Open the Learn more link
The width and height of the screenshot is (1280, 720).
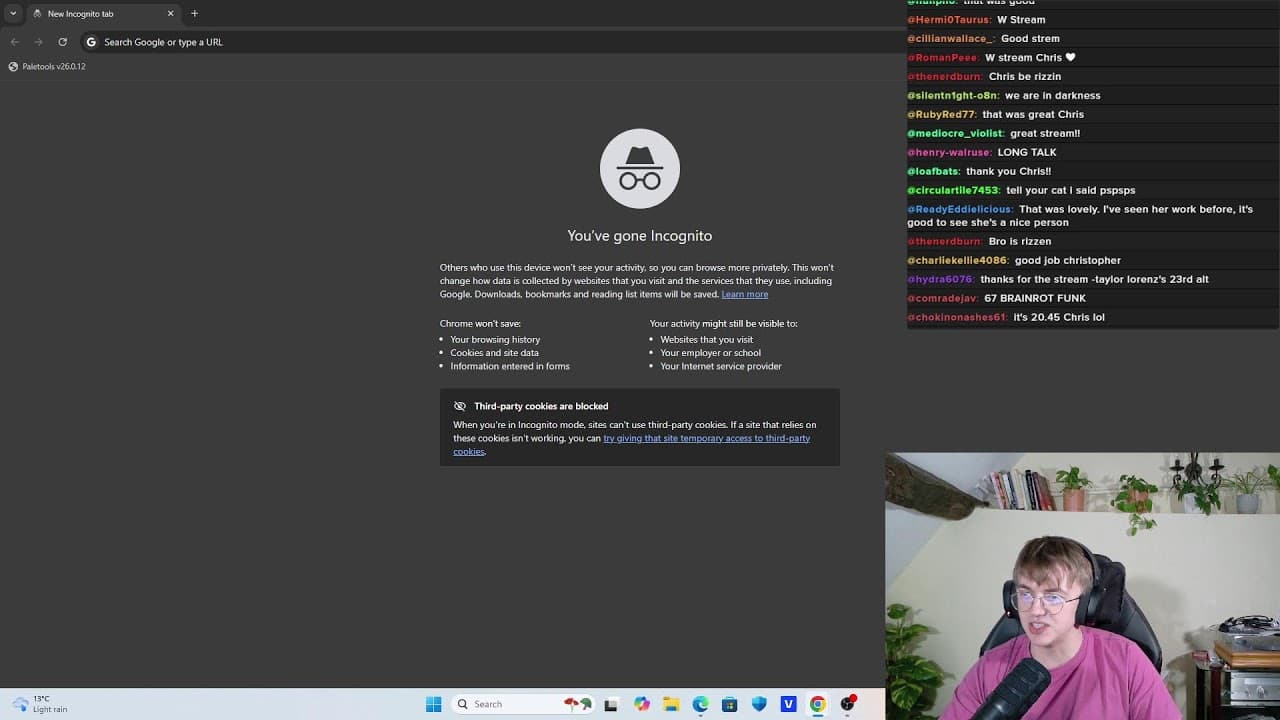tap(745, 294)
